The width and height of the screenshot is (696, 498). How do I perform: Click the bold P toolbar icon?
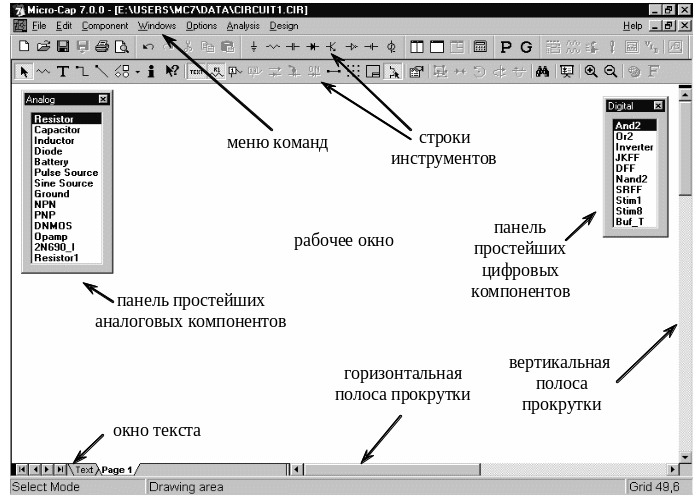point(506,47)
